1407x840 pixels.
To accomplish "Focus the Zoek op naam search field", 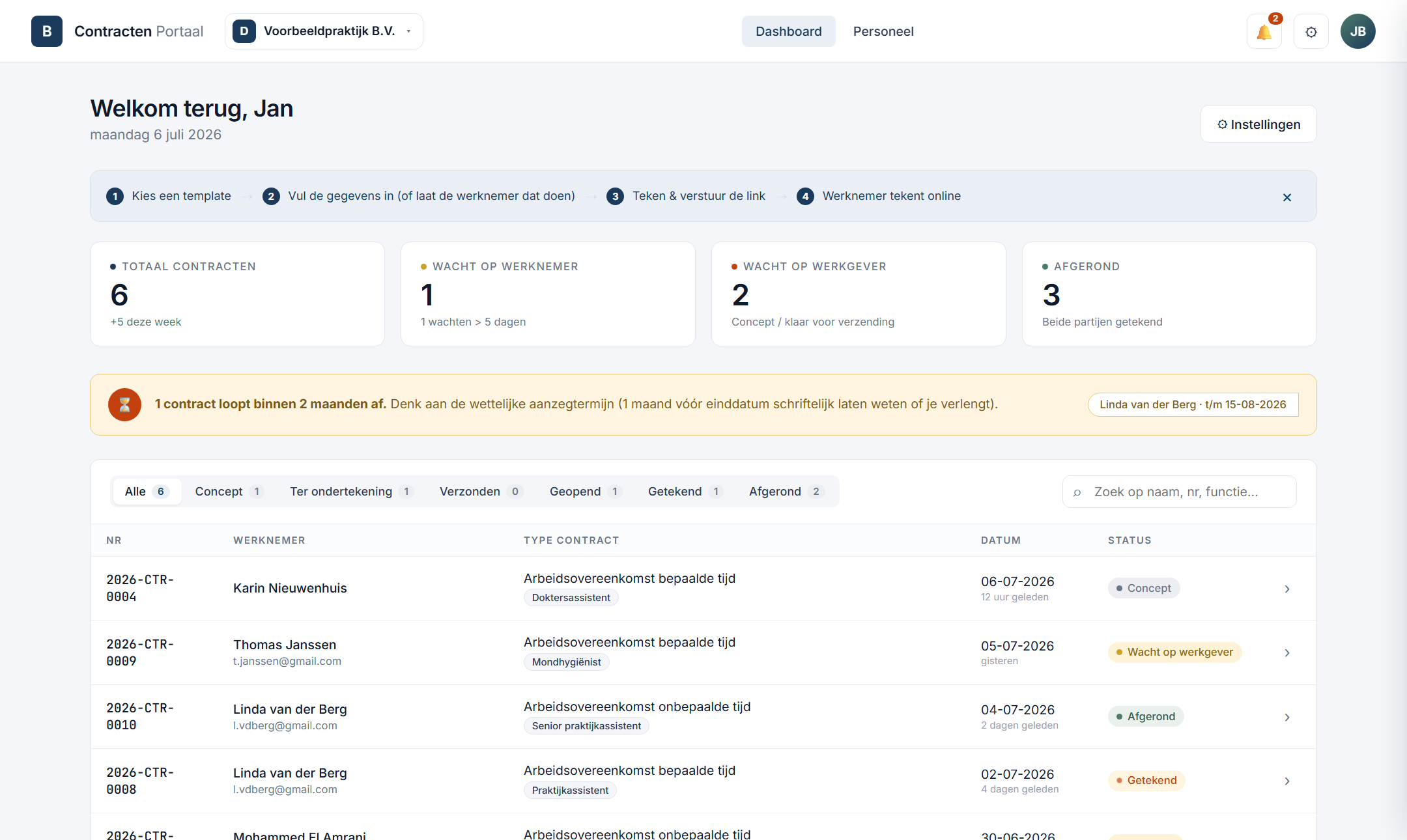I will [1180, 492].
